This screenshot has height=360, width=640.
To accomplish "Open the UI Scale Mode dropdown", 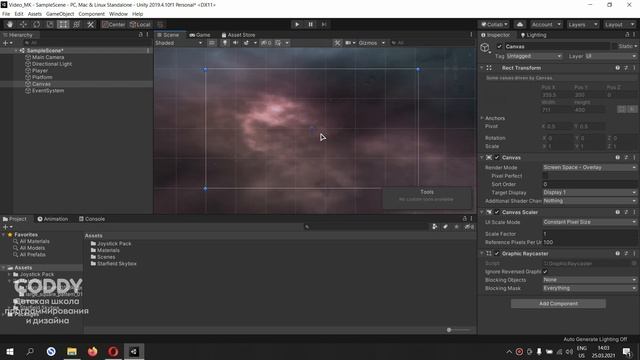I will tap(589, 222).
